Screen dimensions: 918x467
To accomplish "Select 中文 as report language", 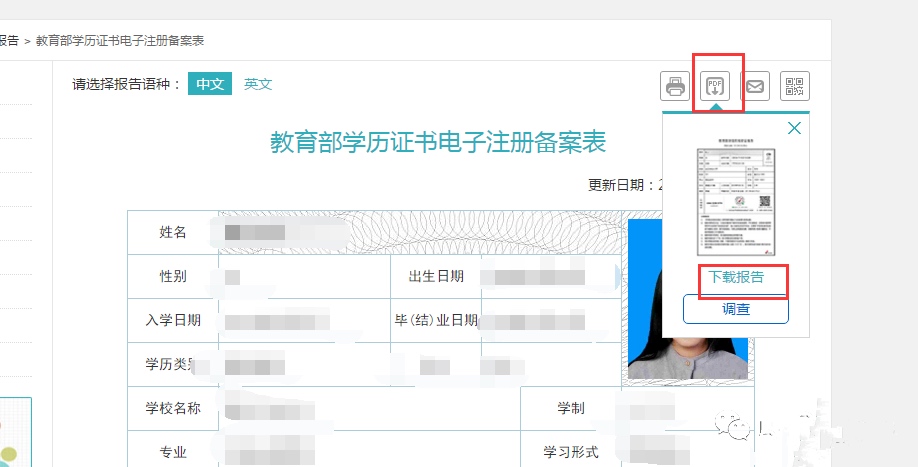I will 210,84.
